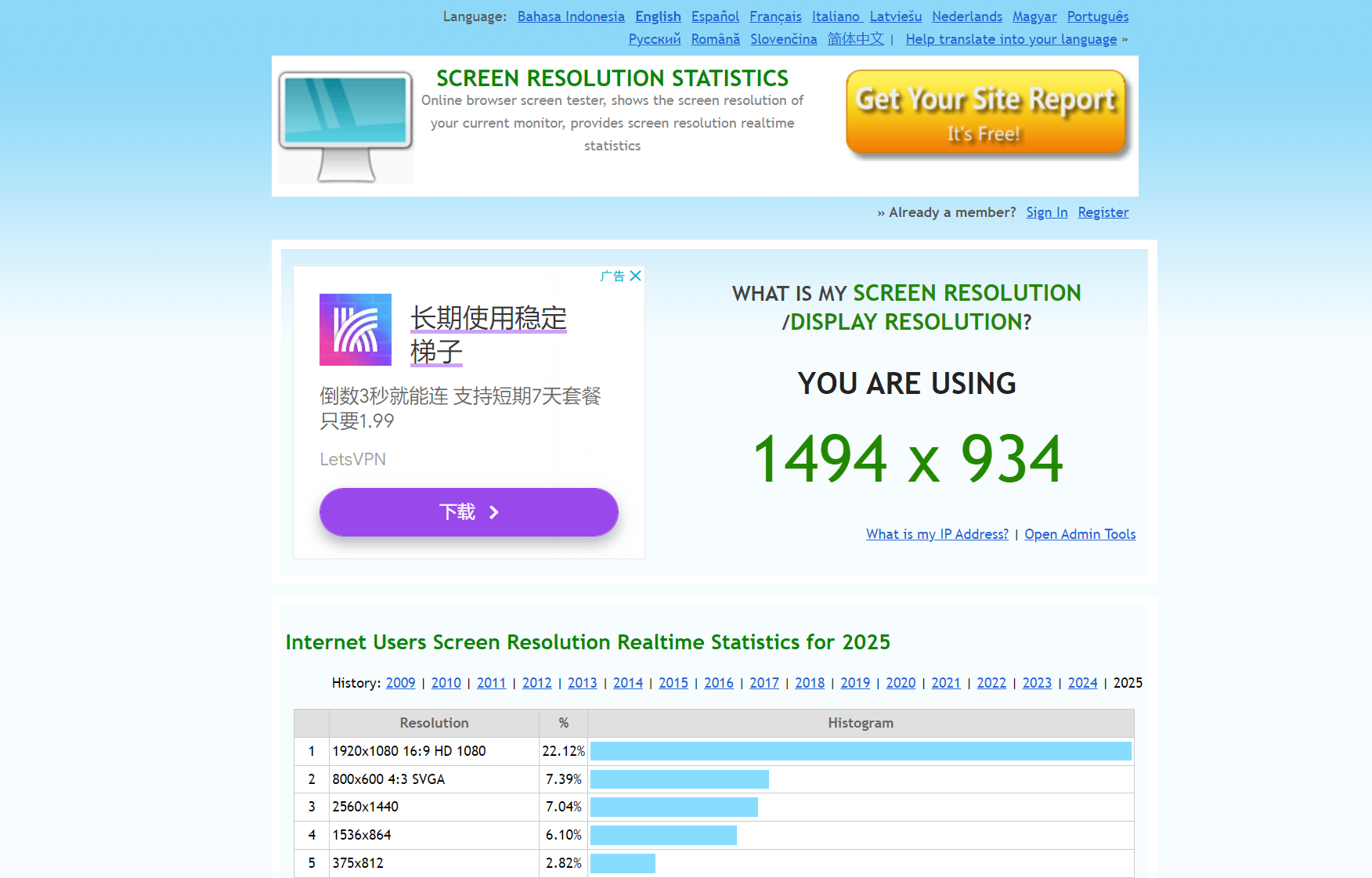This screenshot has width=1372, height=878.
Task: Open the Русский language option
Action: click(x=654, y=38)
